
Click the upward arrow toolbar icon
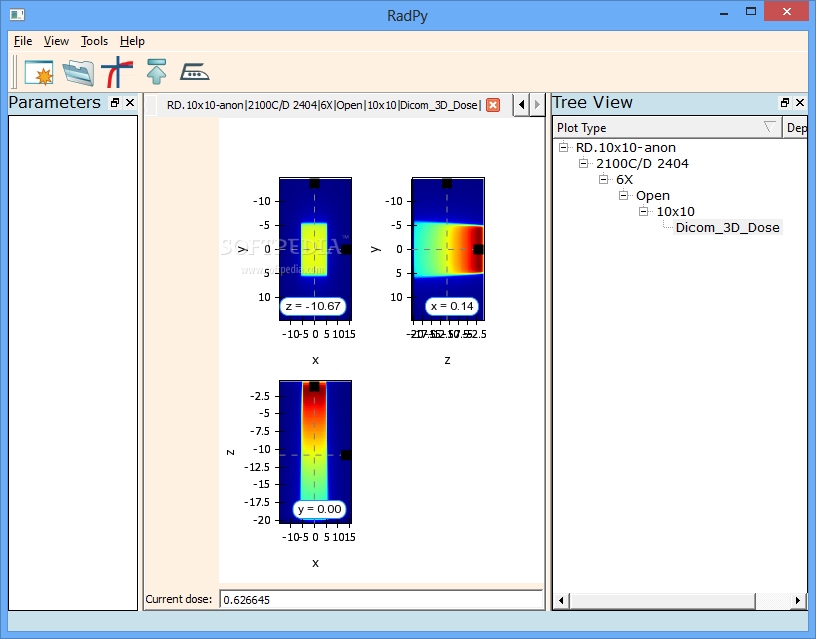(156, 72)
